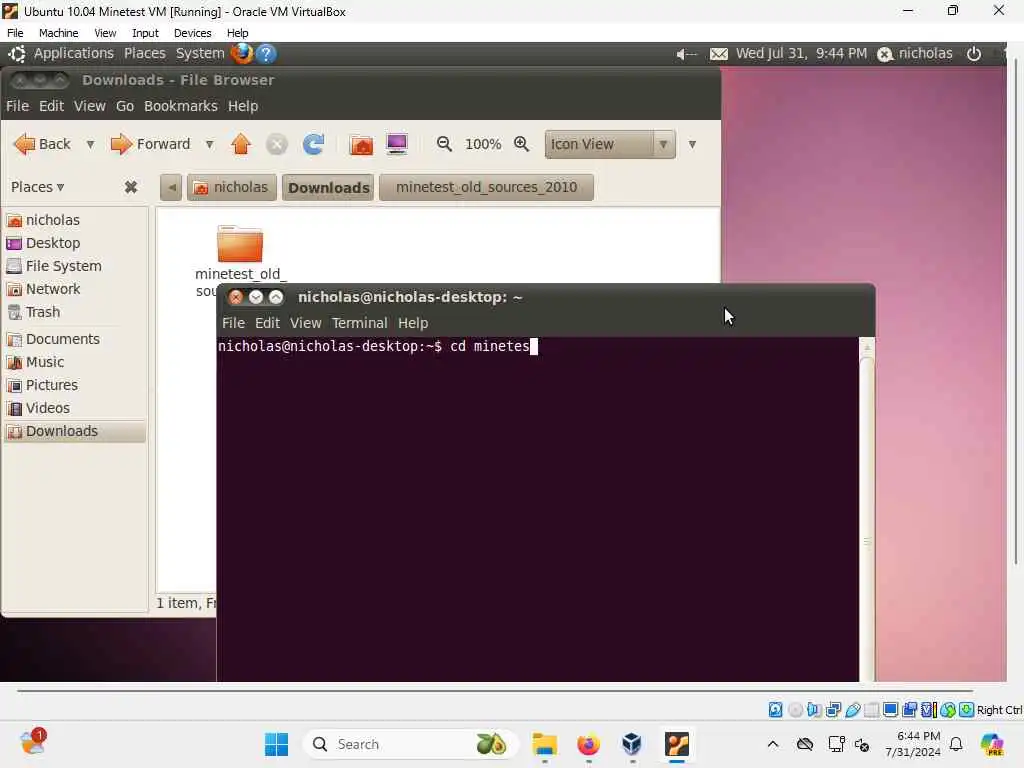This screenshot has width=1024, height=768.
Task: Open the nicholas user menu
Action: pos(915,54)
